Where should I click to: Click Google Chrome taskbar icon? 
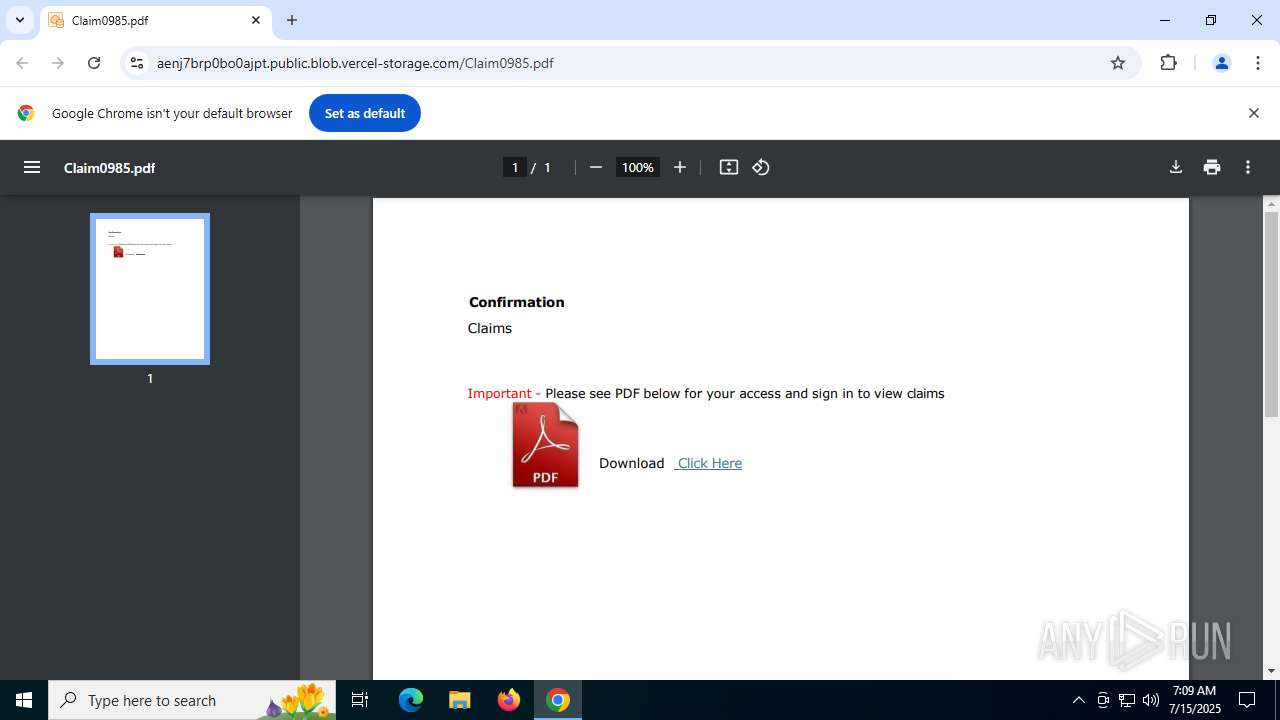click(558, 700)
